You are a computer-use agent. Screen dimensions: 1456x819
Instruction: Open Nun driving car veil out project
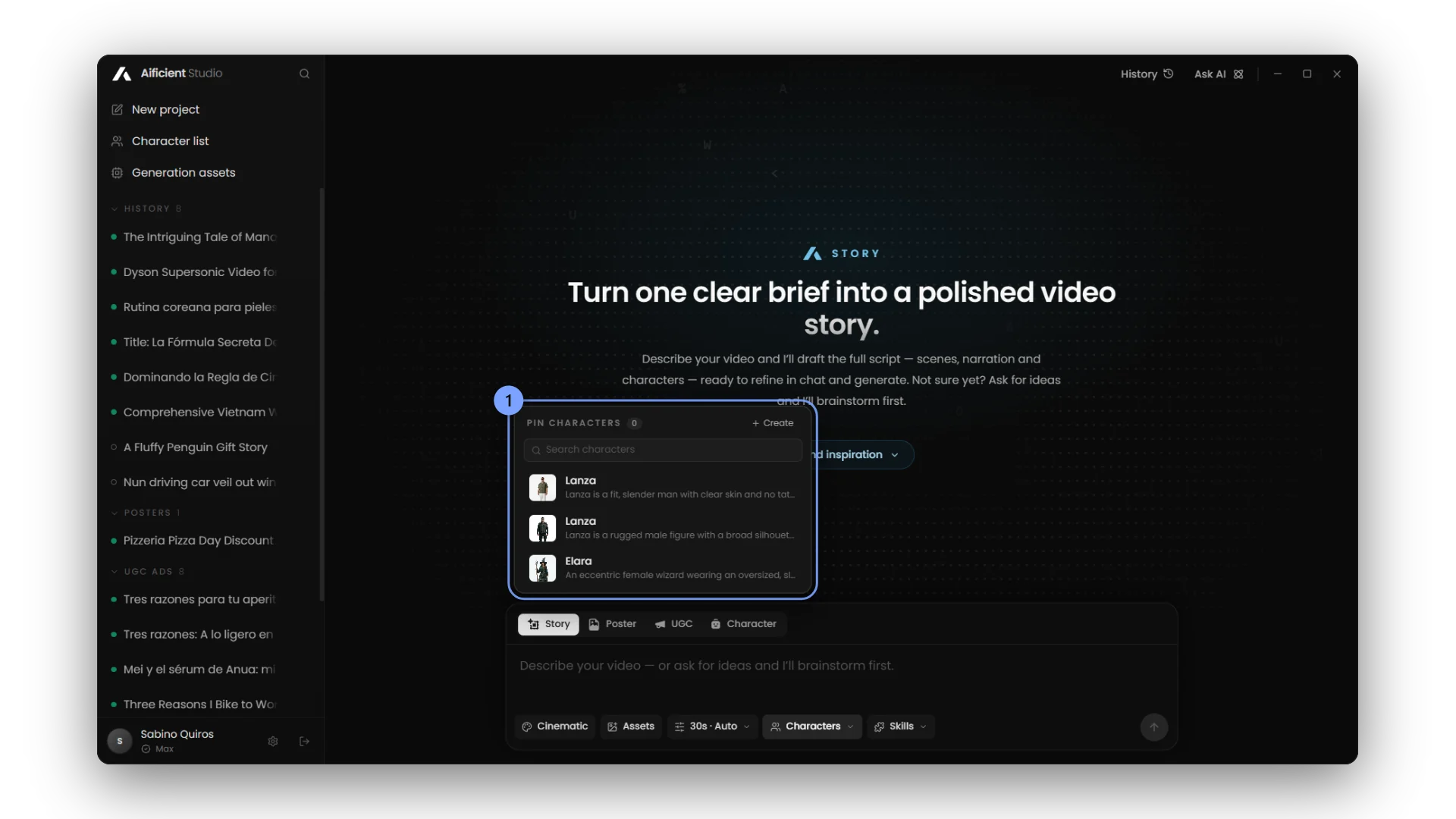pos(200,482)
